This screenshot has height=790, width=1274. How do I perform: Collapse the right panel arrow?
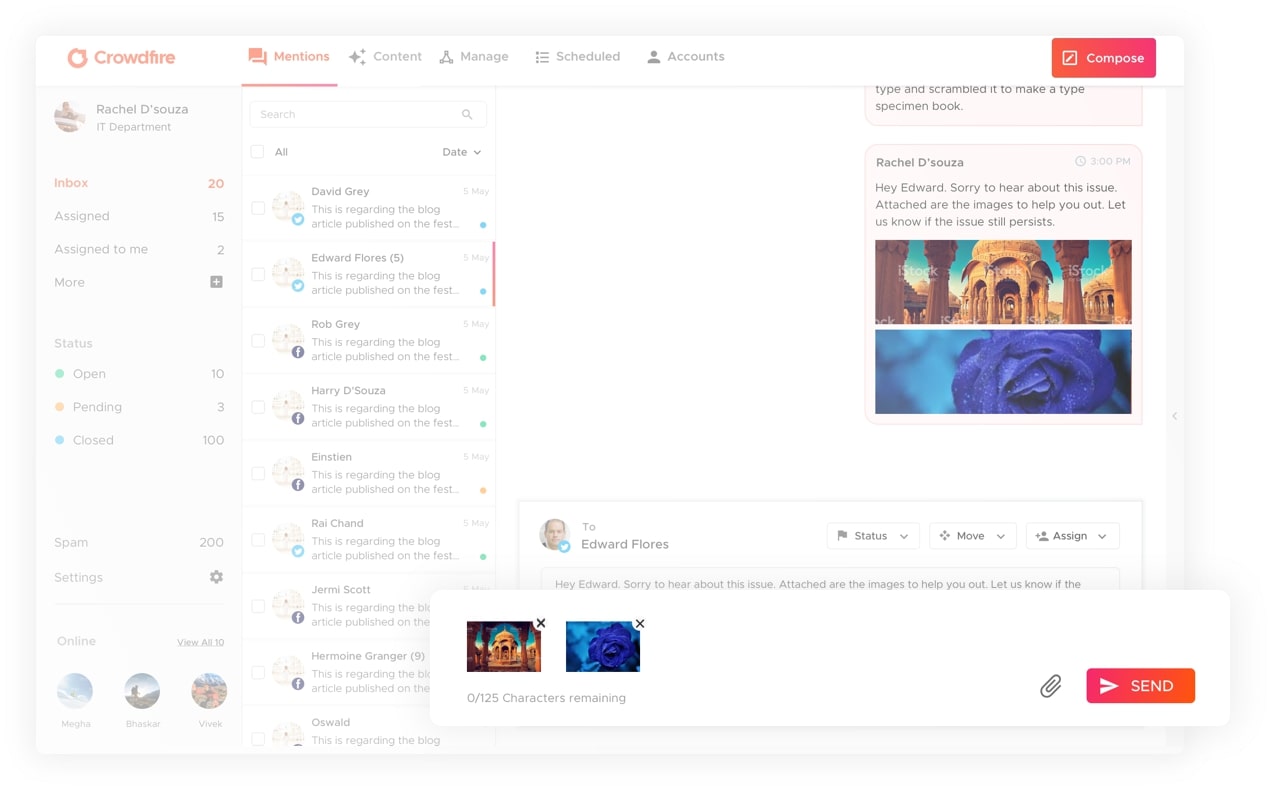[x=1175, y=416]
